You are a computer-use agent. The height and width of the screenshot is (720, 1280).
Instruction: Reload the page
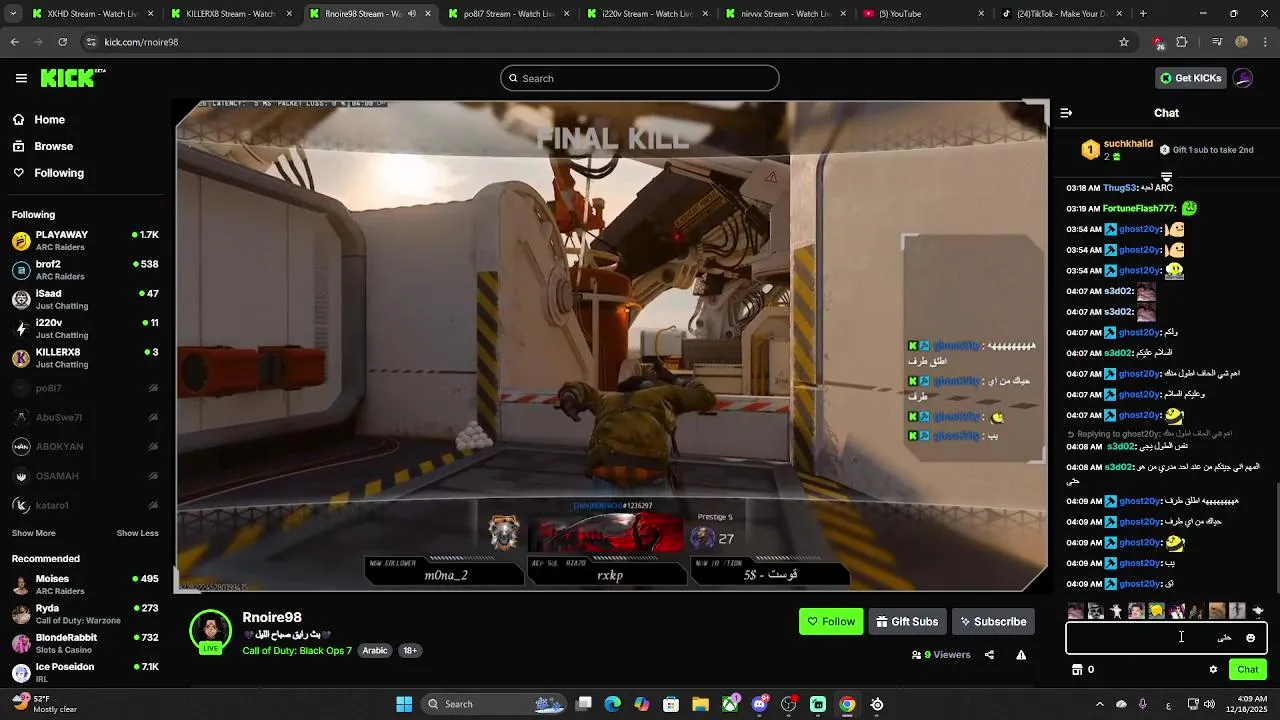click(62, 42)
